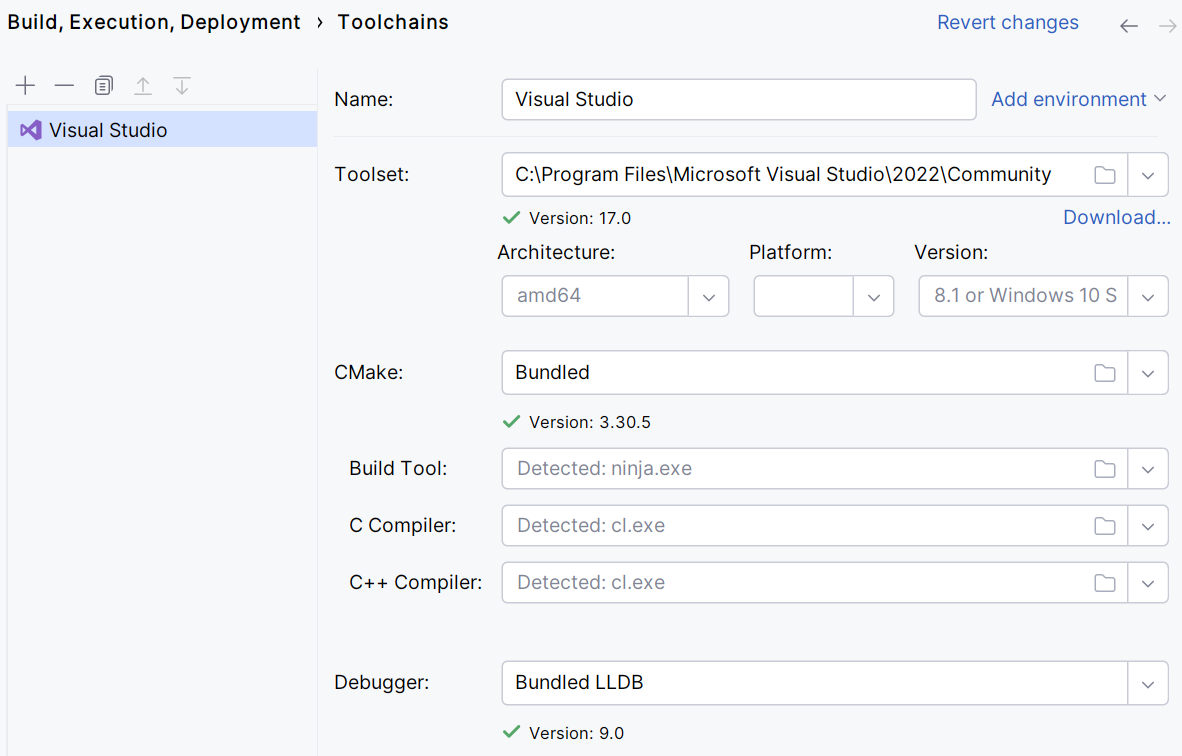Remove the selected toolchain using the minus icon
The image size is (1182, 756).
point(64,86)
